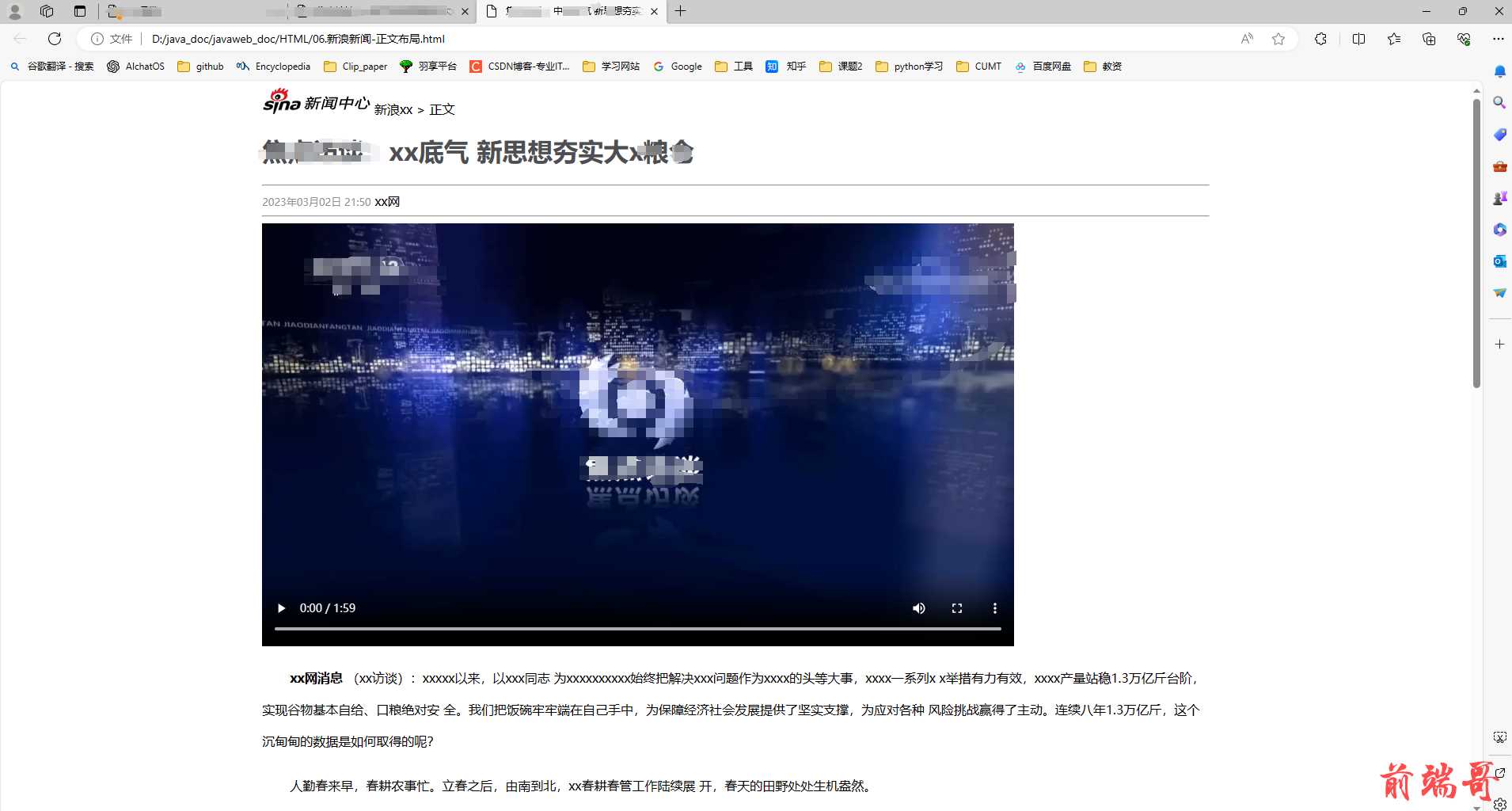Screen dimensions: 1512x811
Task: Open CSDN博客 bookmark
Action: (520, 67)
